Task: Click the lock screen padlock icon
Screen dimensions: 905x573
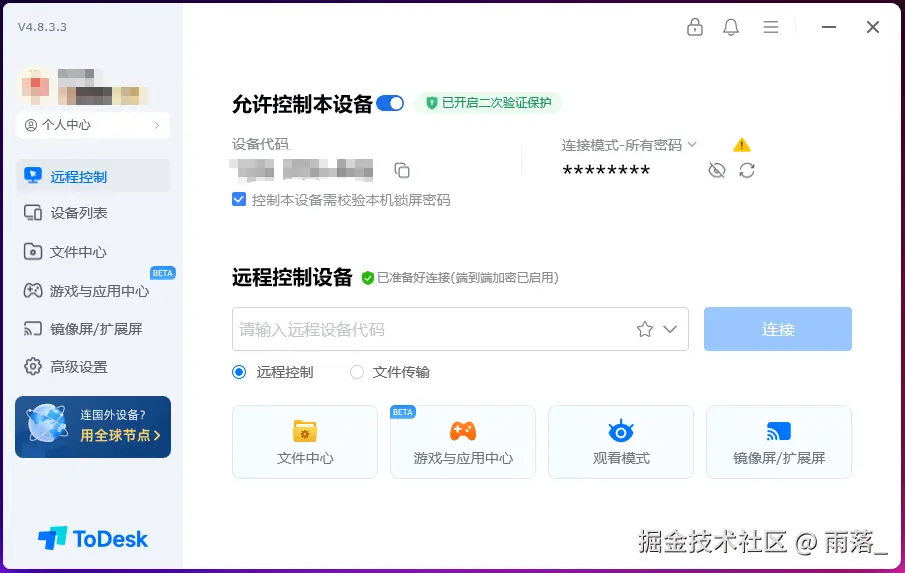Action: (695, 27)
